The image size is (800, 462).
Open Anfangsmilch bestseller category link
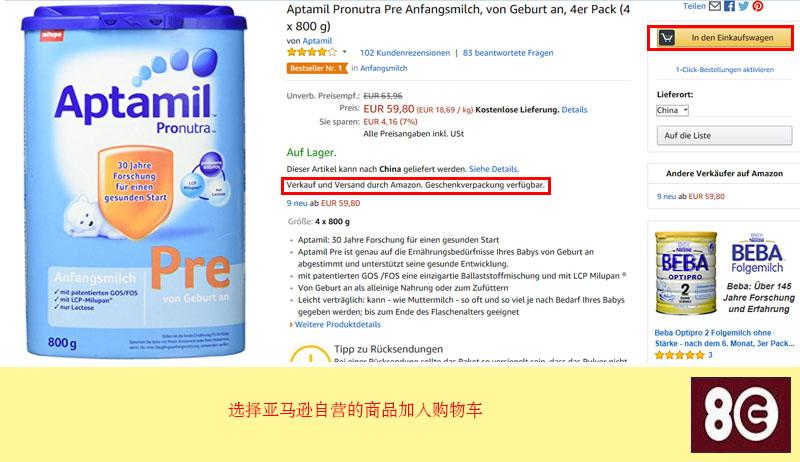(384, 68)
